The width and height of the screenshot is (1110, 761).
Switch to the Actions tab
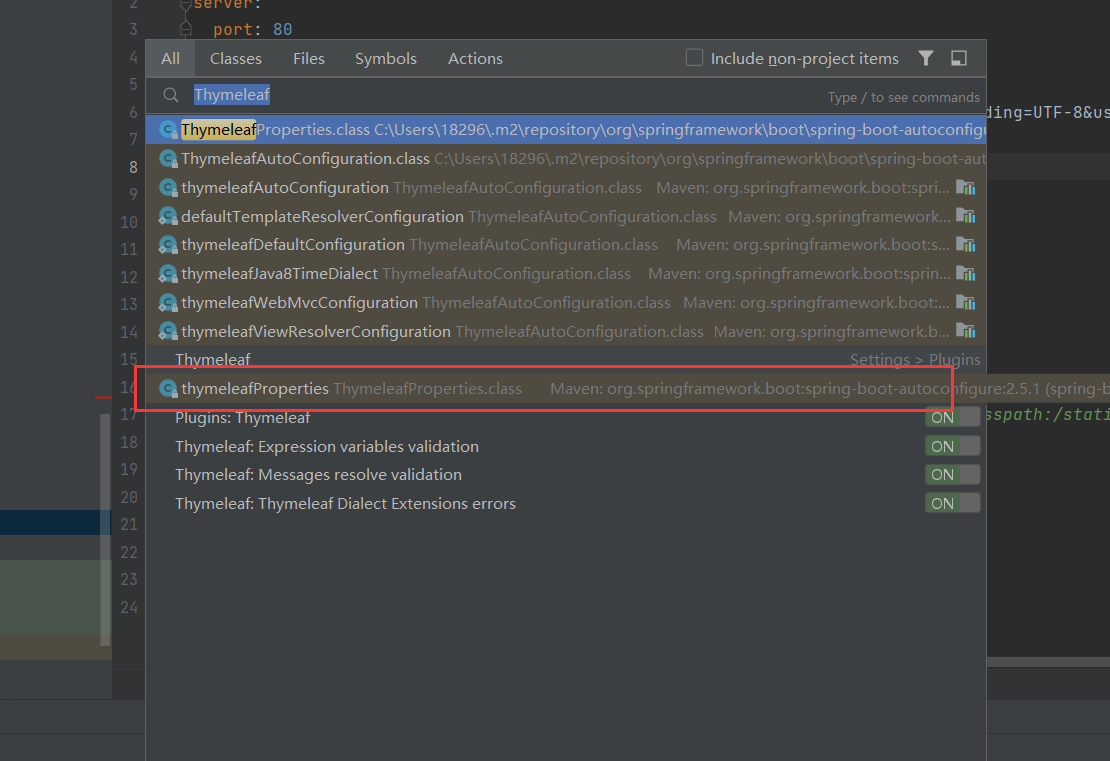475,59
